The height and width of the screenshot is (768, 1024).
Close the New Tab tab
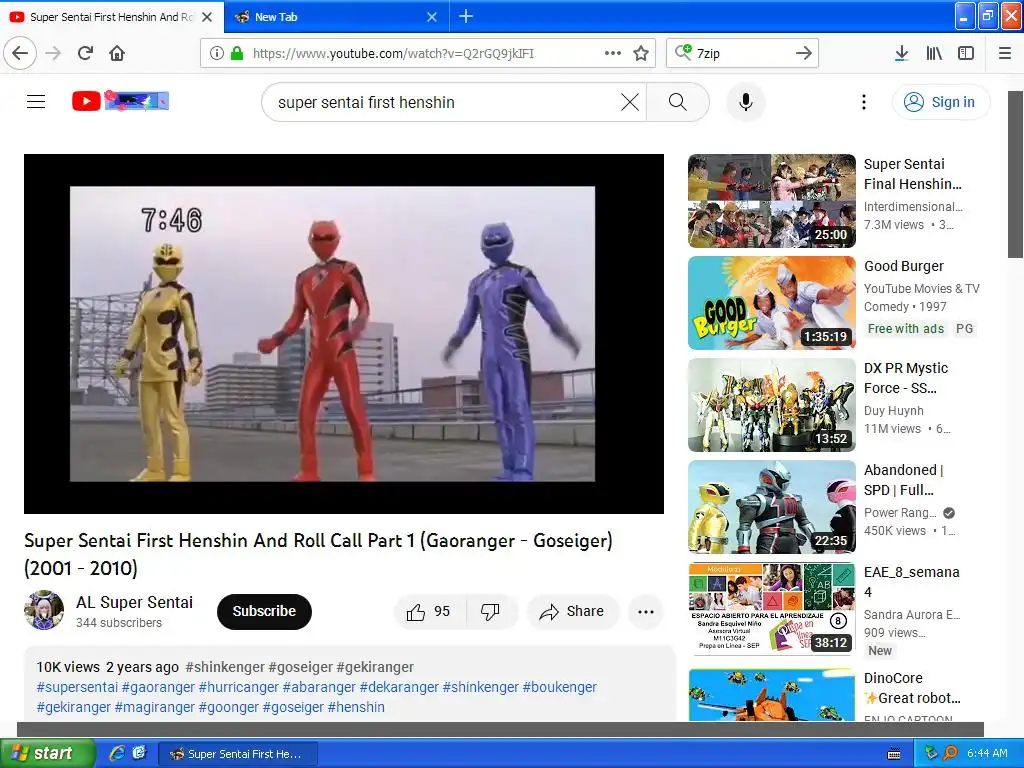432,17
